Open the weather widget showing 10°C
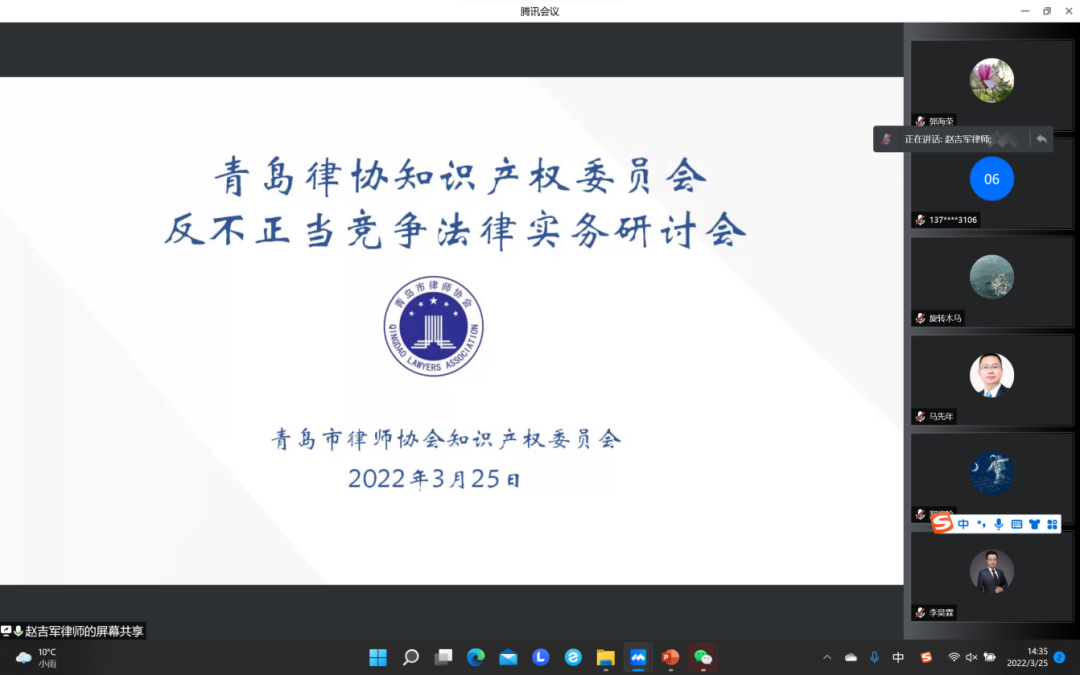The width and height of the screenshot is (1080, 675). [36, 657]
